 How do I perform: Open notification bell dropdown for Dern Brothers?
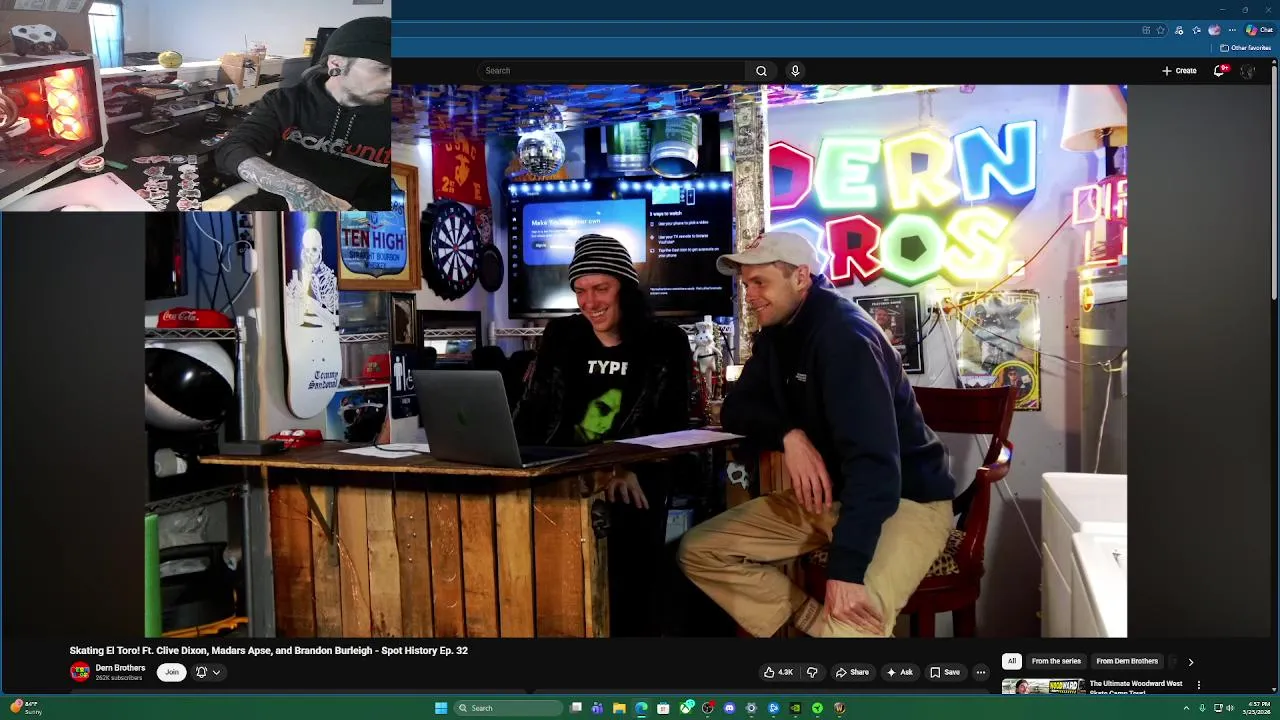point(208,672)
